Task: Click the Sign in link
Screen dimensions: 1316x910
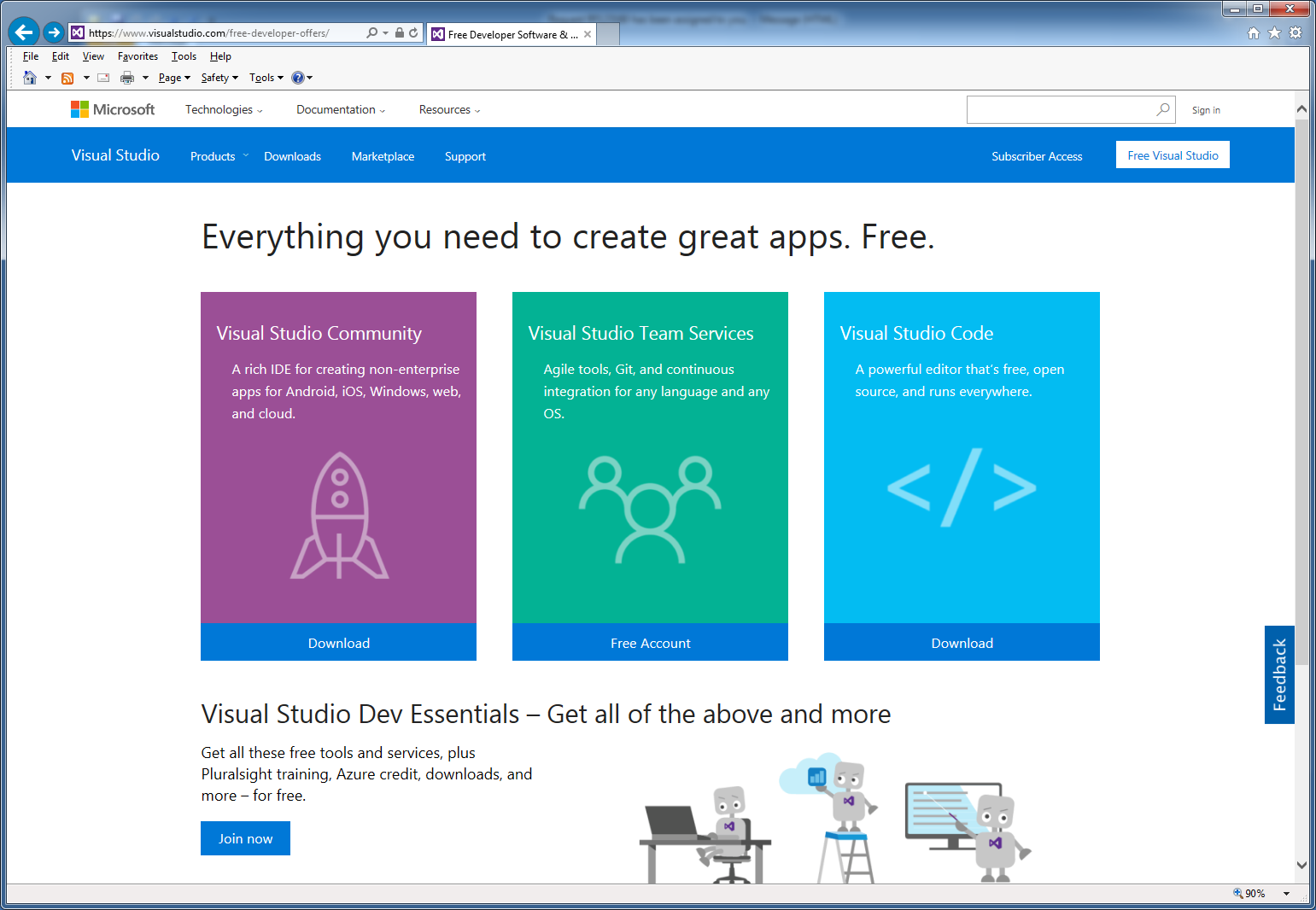Action: tap(1206, 110)
